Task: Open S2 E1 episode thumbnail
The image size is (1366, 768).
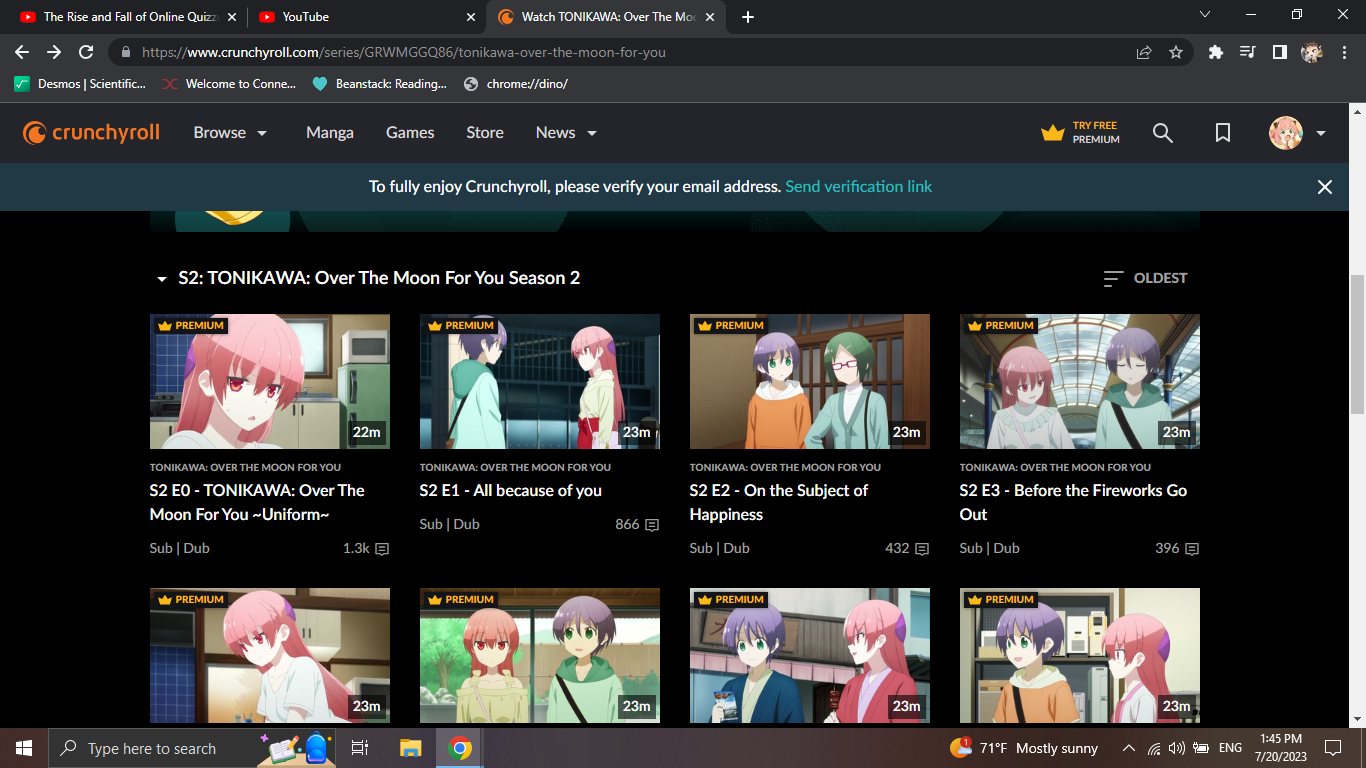Action: (x=540, y=382)
